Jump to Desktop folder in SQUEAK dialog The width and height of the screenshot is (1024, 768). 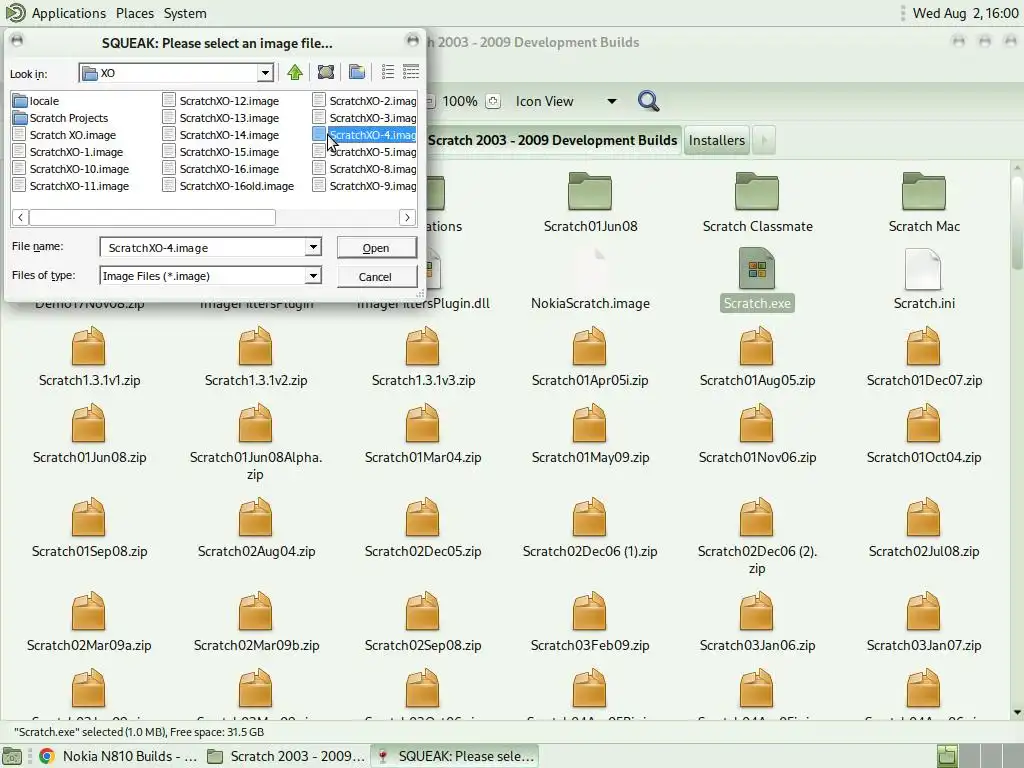(x=325, y=72)
